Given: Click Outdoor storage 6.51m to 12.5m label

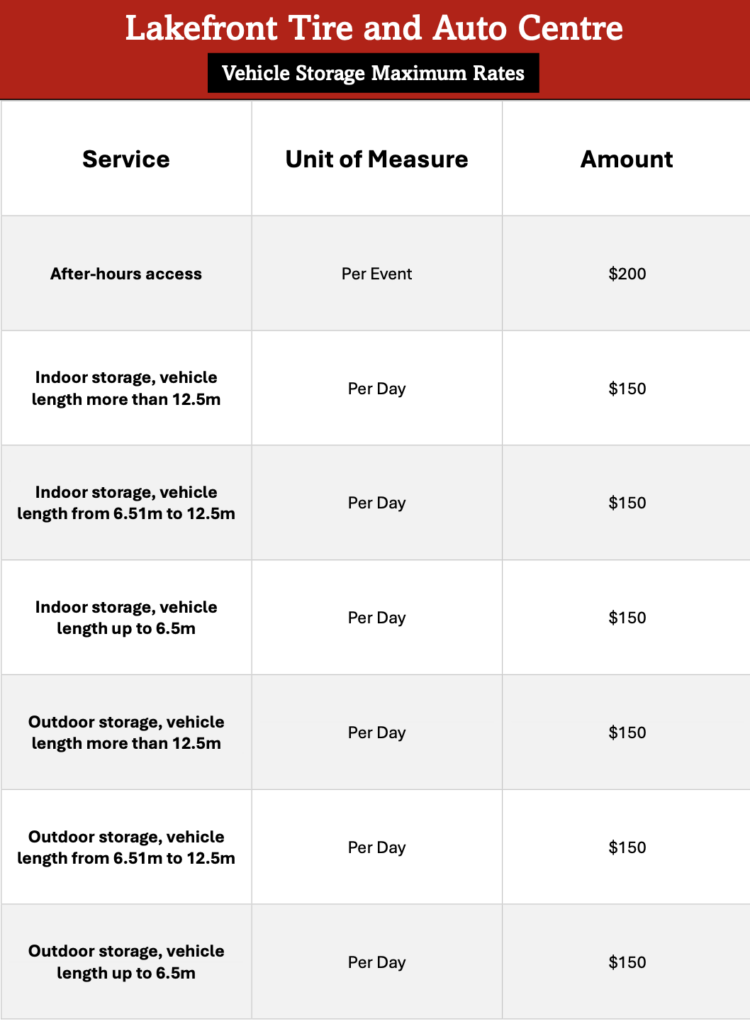Looking at the screenshot, I should point(126,847).
